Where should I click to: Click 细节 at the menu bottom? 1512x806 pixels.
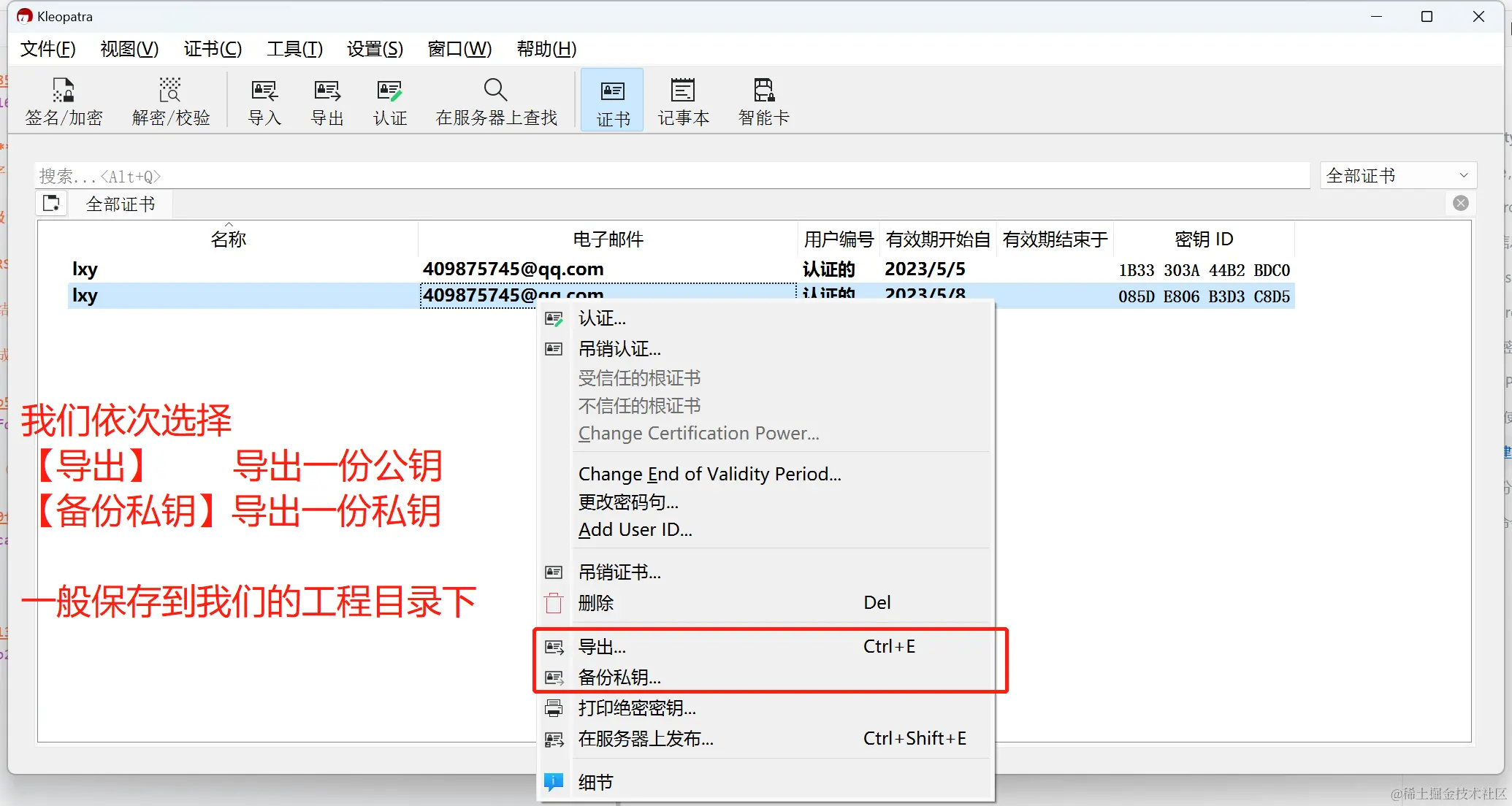(x=595, y=783)
